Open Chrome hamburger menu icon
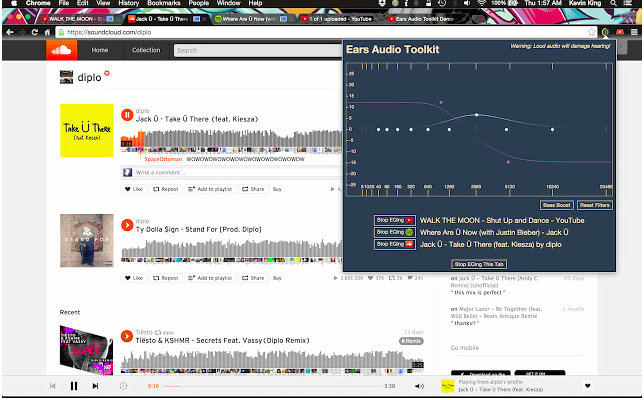The height and width of the screenshot is (400, 644). point(634,32)
